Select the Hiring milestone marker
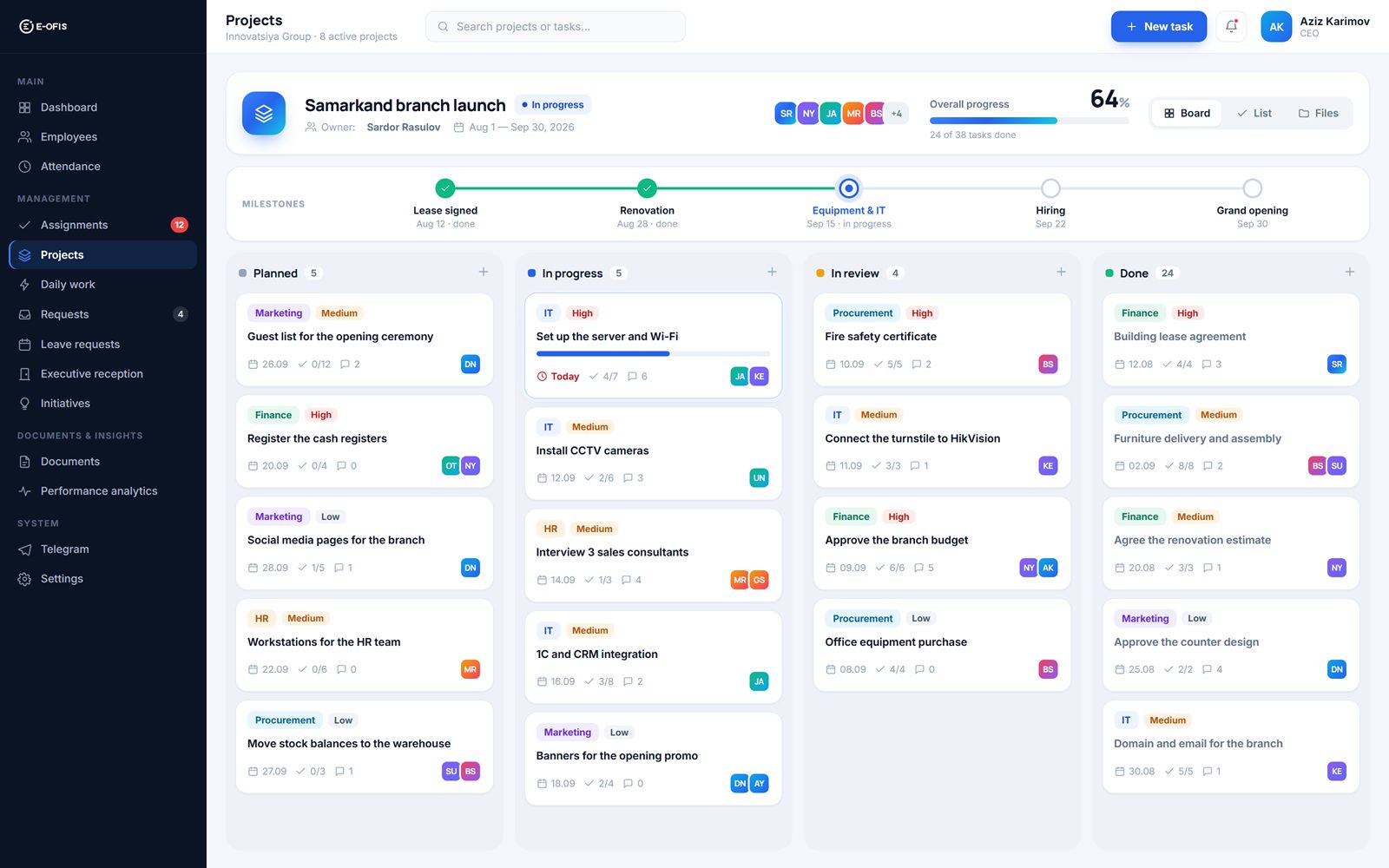Image resolution: width=1389 pixels, height=868 pixels. tap(1050, 188)
